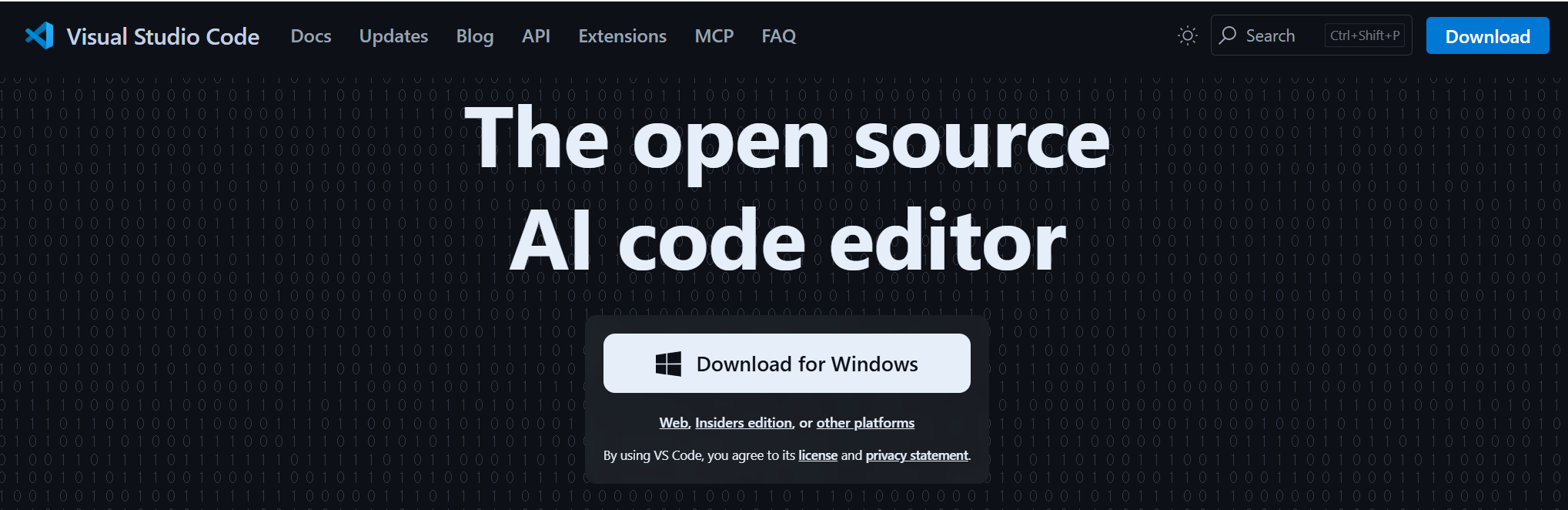Open the Blog navigation link
Viewport: 1568px width, 510px height.
475,36
